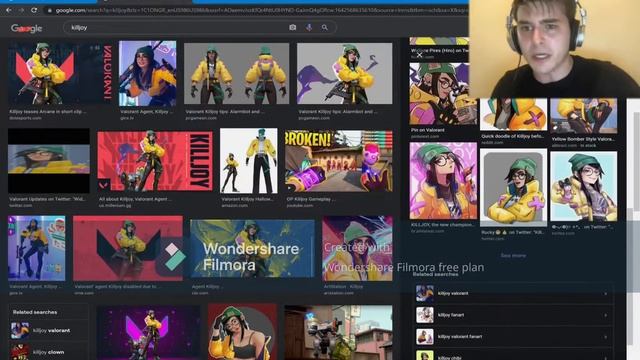
Task: Submit search with the magnifying glass icon
Action: pos(324,27)
